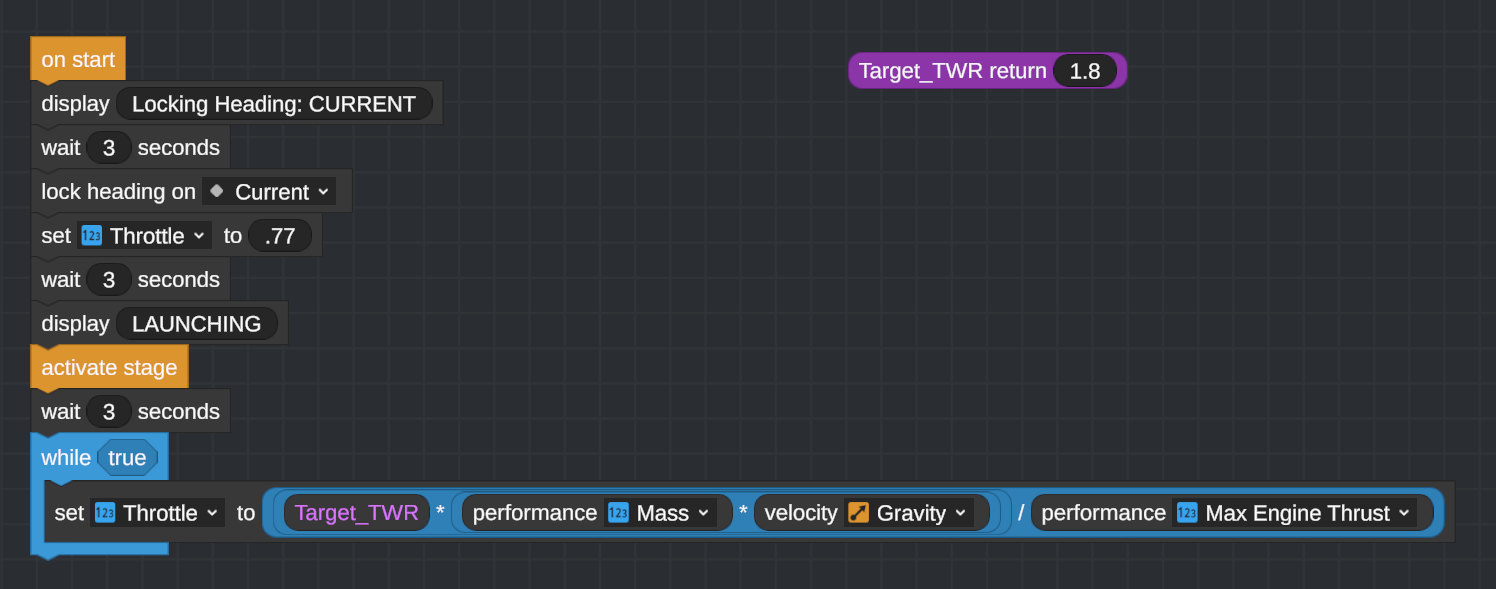Open the Current heading dropdown
Screen dimensions: 1496x589
tap(269, 191)
